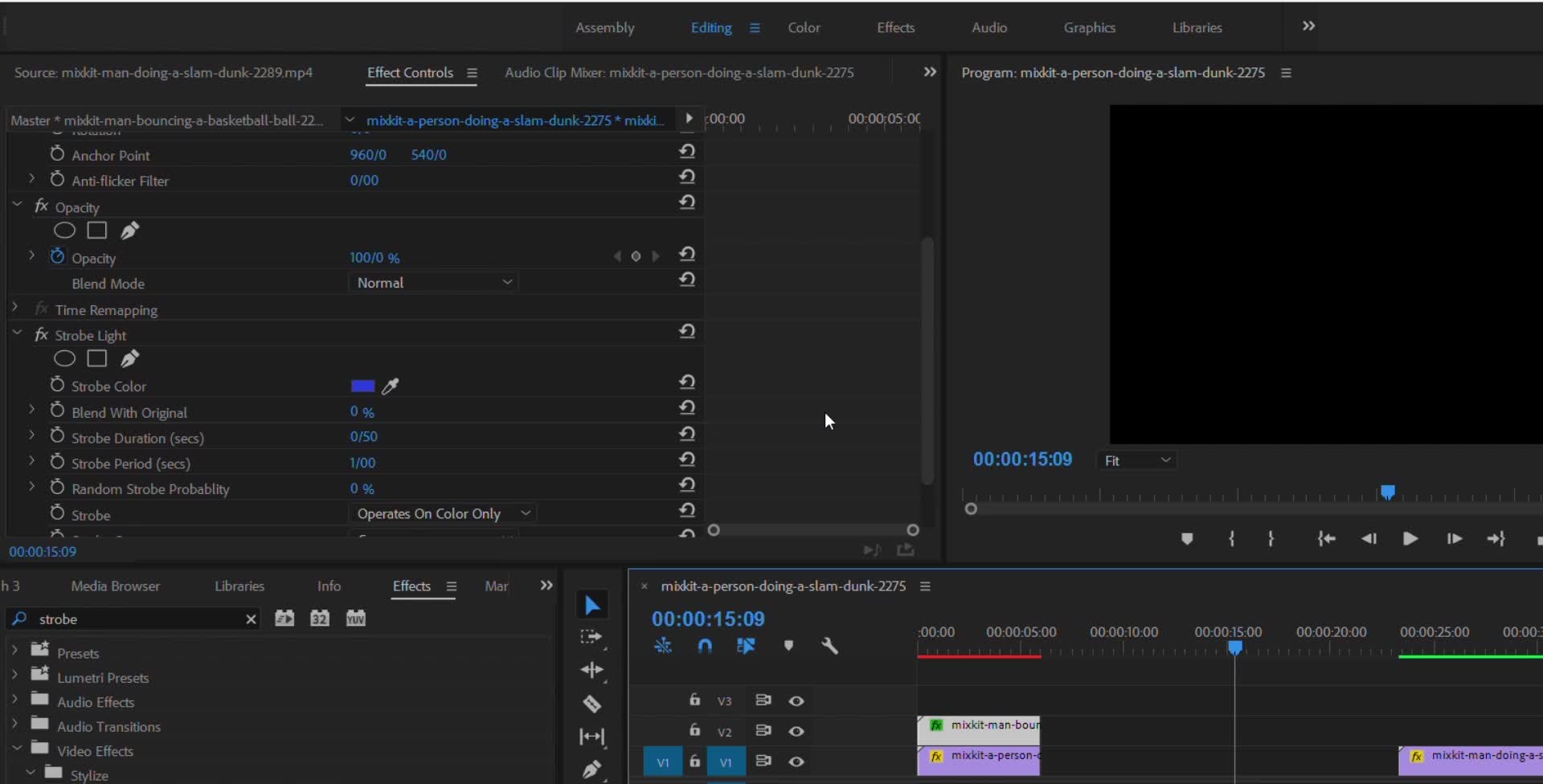Viewport: 1543px width, 784px height.
Task: Click the strobe effects search field
Action: [x=137, y=619]
